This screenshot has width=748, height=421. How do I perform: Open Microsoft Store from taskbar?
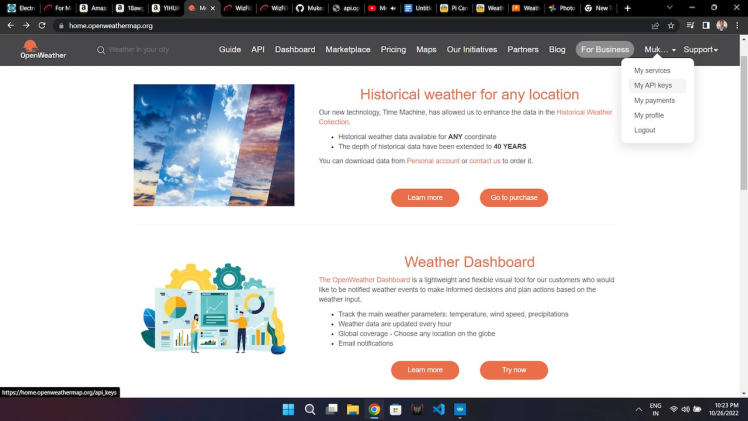(x=395, y=409)
